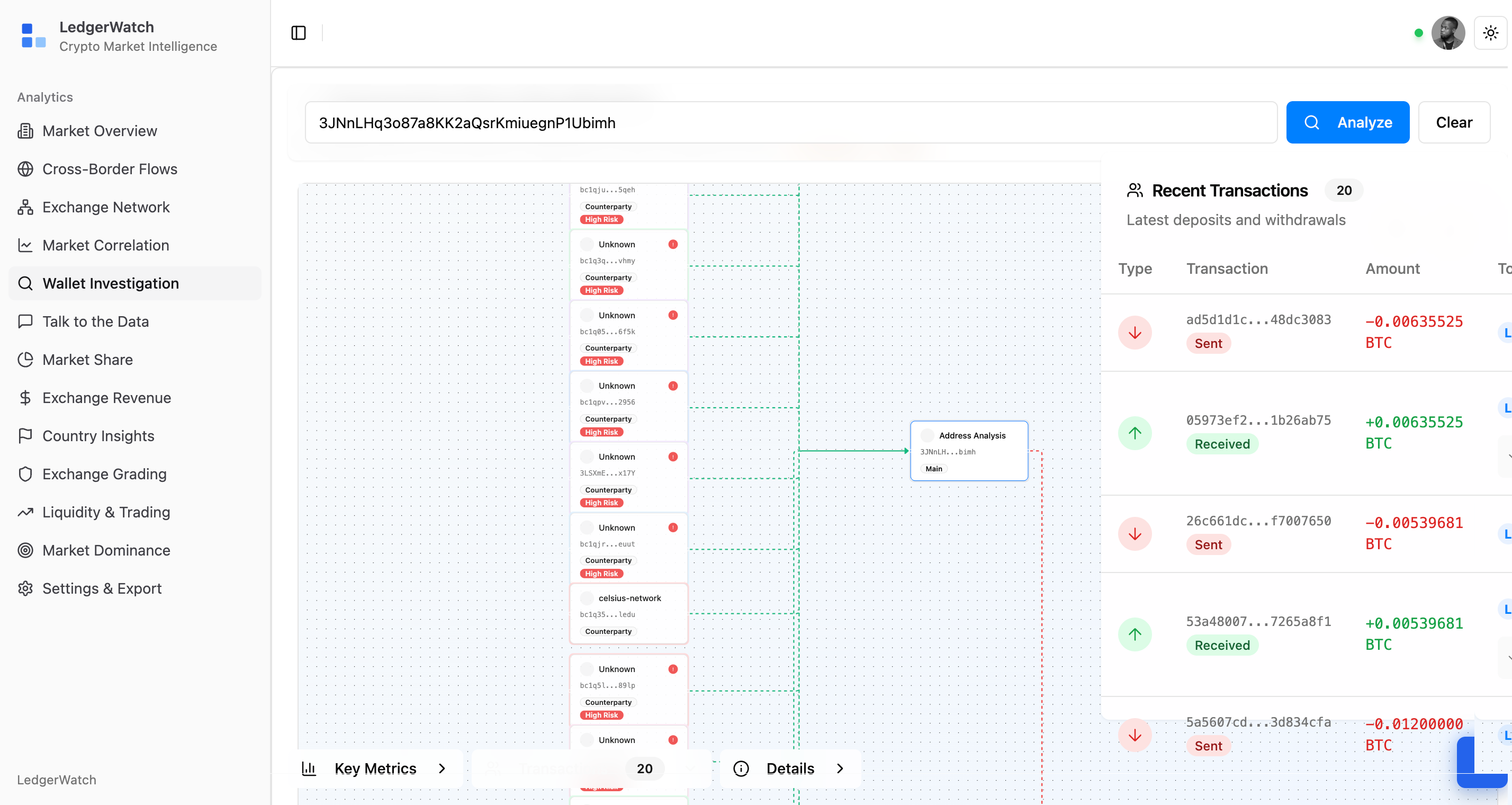The width and height of the screenshot is (1512, 805).
Task: Select the Wallet Investigation magnifier icon
Action: point(25,283)
